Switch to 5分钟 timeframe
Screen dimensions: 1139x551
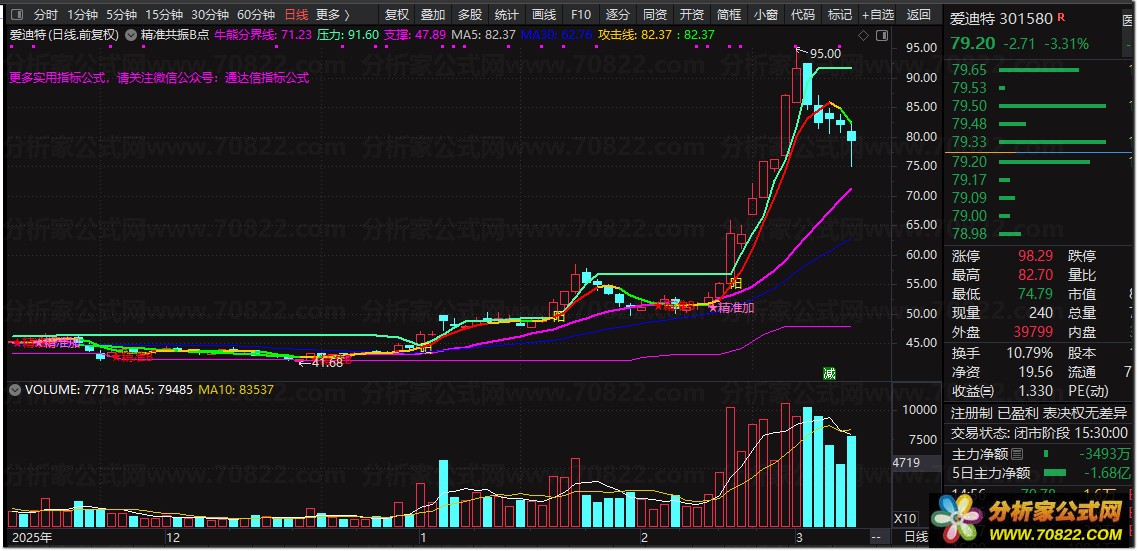click(121, 15)
